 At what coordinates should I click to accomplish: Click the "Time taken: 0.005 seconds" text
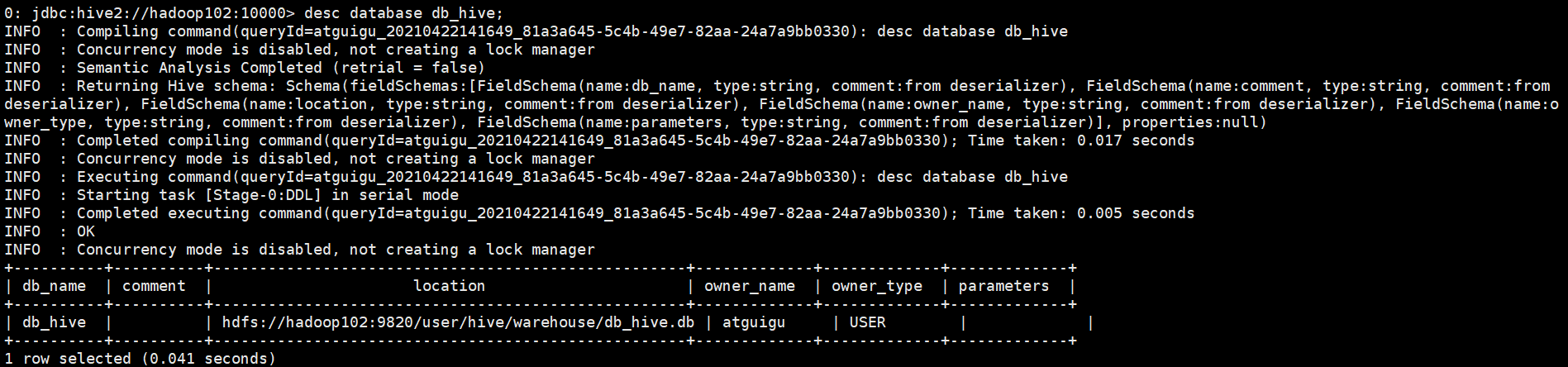point(1081,213)
